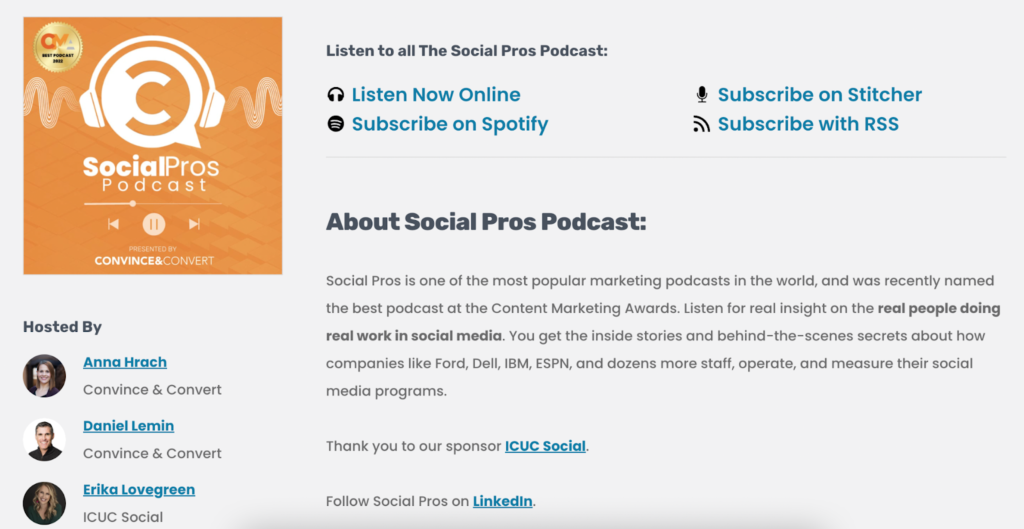Visit the Anna Hrach host link
Image resolution: width=1024 pixels, height=529 pixels.
click(125, 362)
